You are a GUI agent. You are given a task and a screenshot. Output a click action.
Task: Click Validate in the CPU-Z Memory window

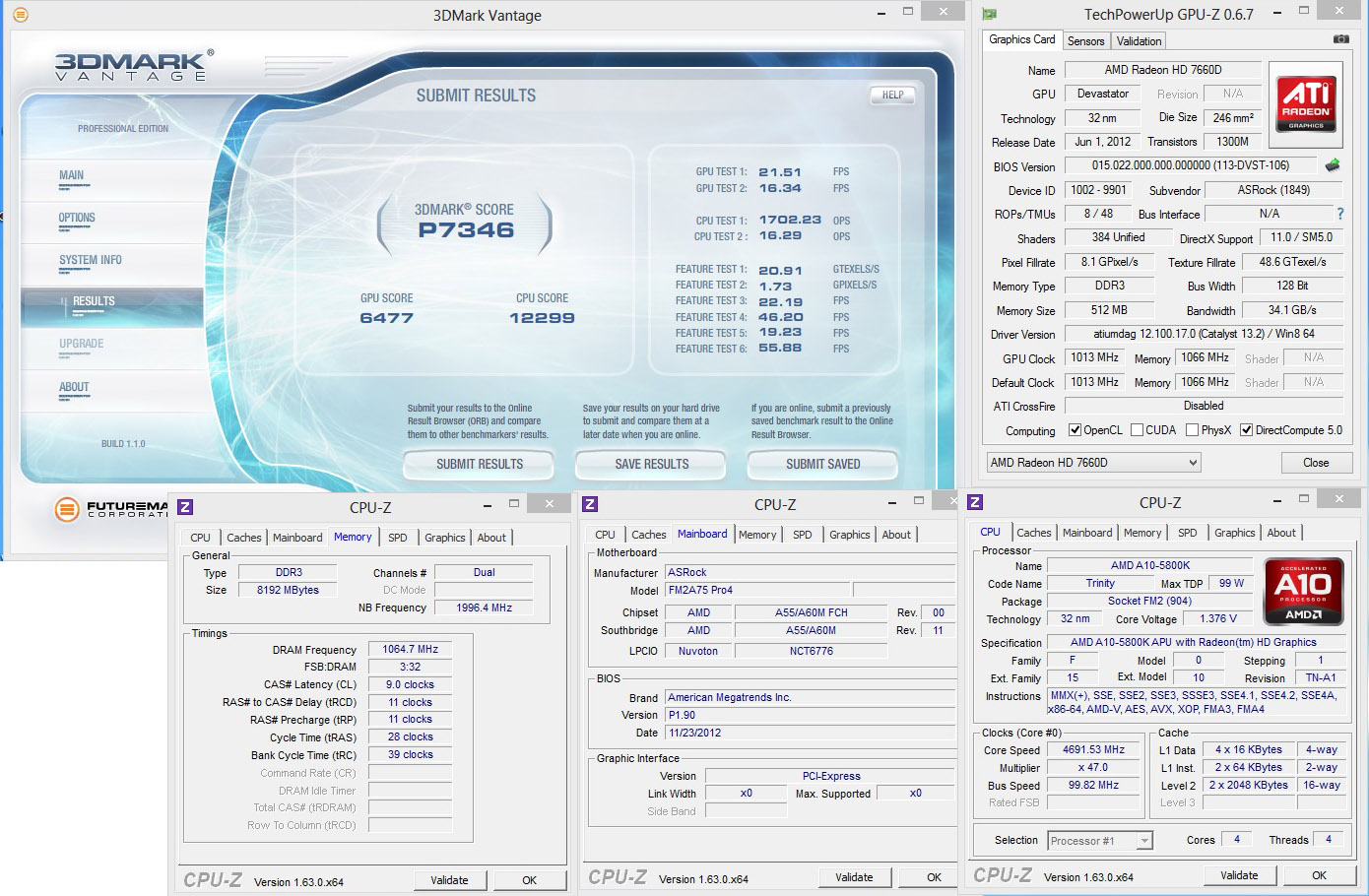pos(449,880)
